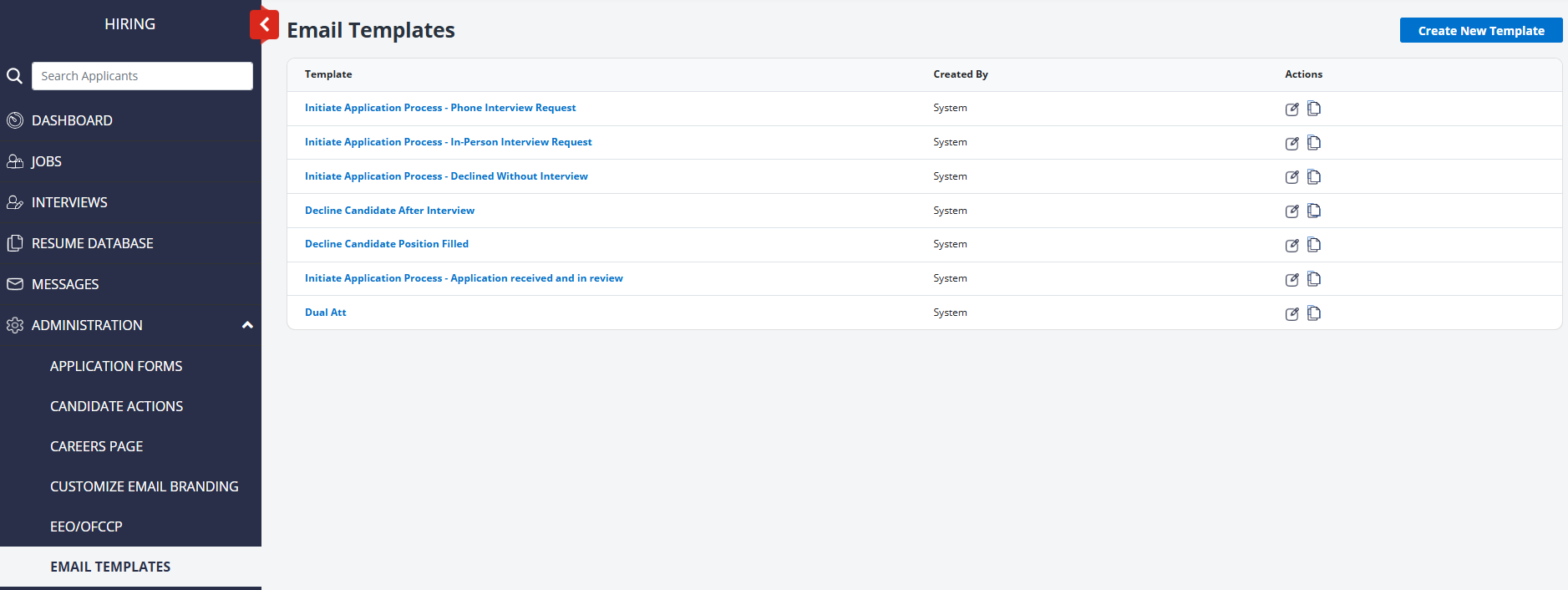Collapse the Administration menu section
The image size is (1568, 590).
(x=247, y=325)
